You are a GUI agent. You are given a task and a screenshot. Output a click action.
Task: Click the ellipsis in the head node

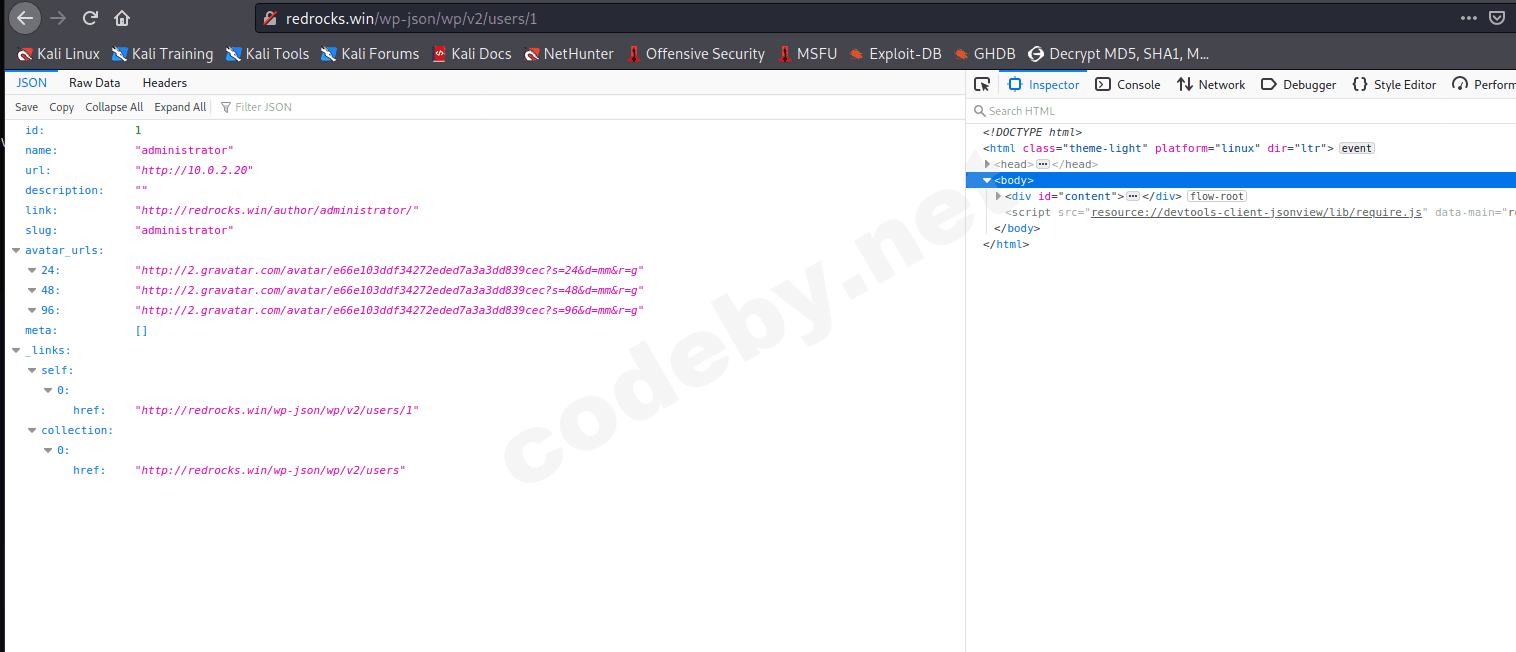point(1042,164)
